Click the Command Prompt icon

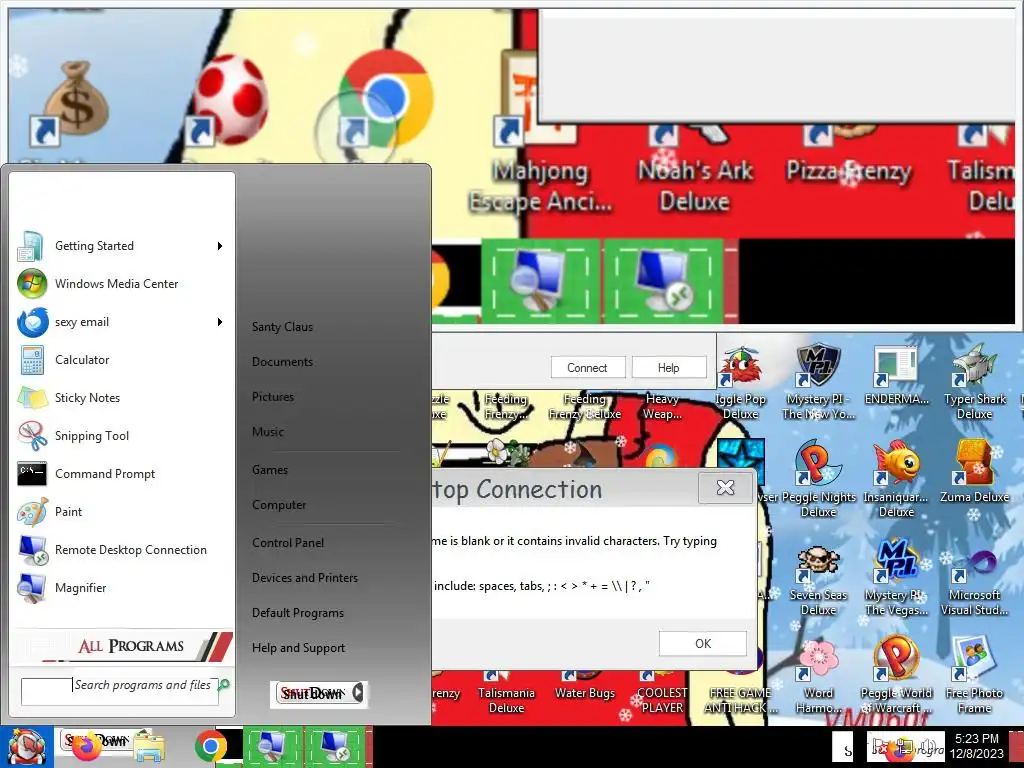click(32, 473)
